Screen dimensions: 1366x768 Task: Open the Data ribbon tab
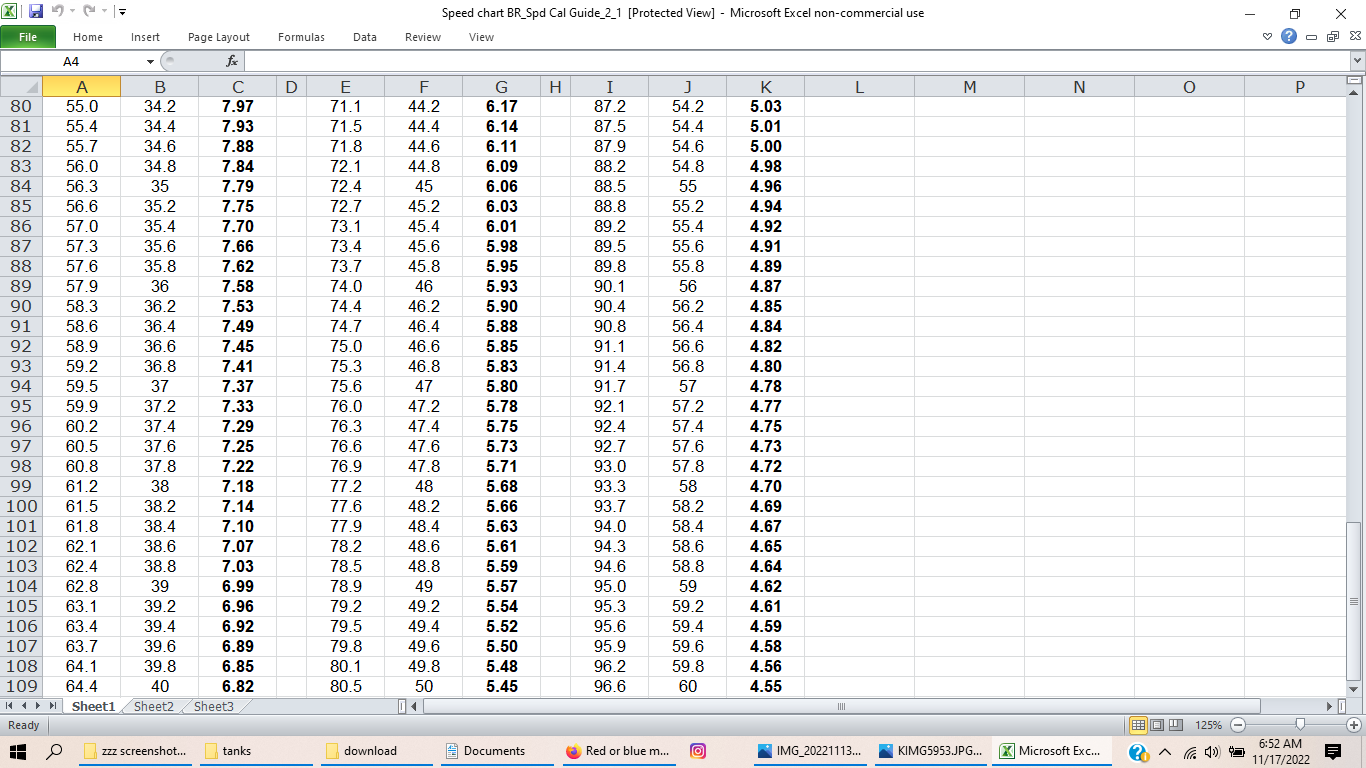click(365, 37)
